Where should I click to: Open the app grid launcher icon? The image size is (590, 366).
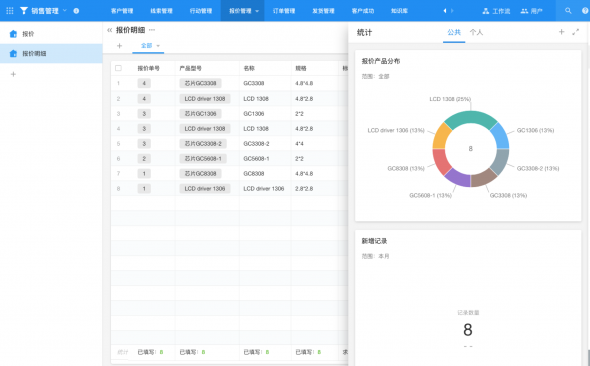click(10, 11)
